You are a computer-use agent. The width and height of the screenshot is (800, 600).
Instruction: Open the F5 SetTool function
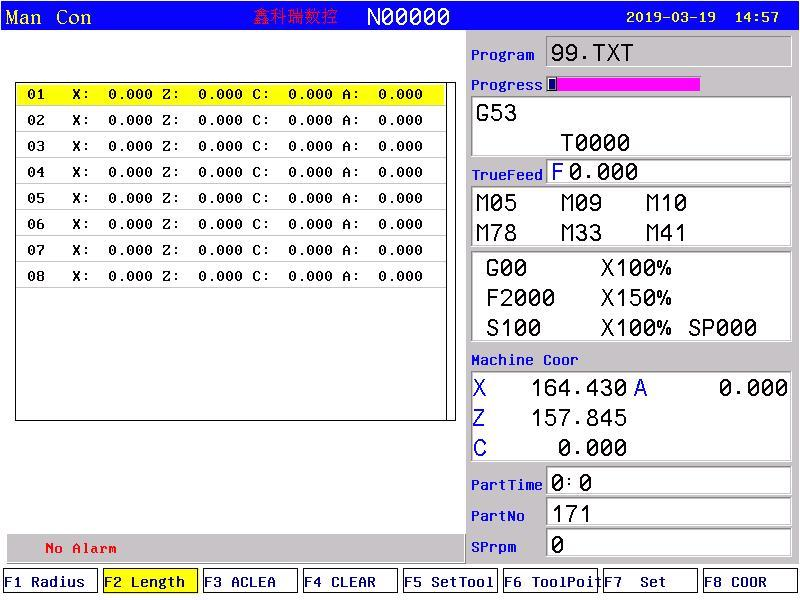tap(450, 582)
